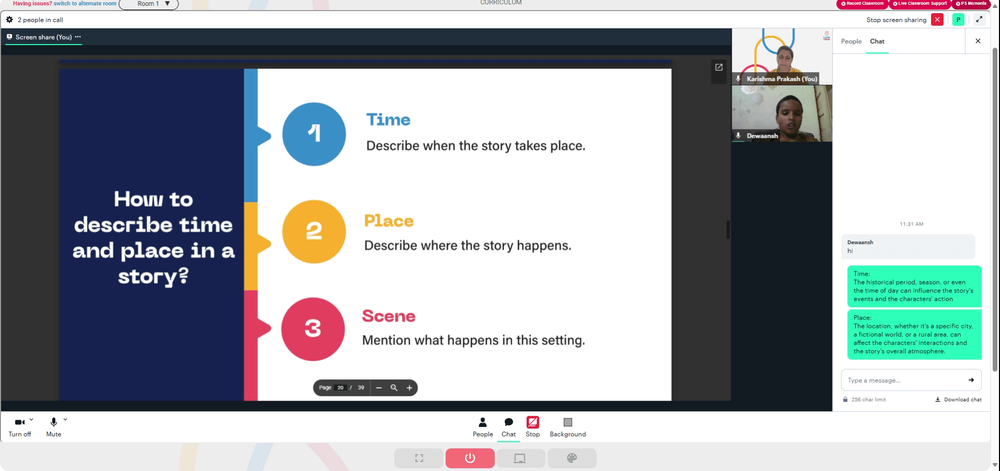Switch to the People tab
Image resolution: width=1000 pixels, height=471 pixels.
pyautogui.click(x=851, y=41)
